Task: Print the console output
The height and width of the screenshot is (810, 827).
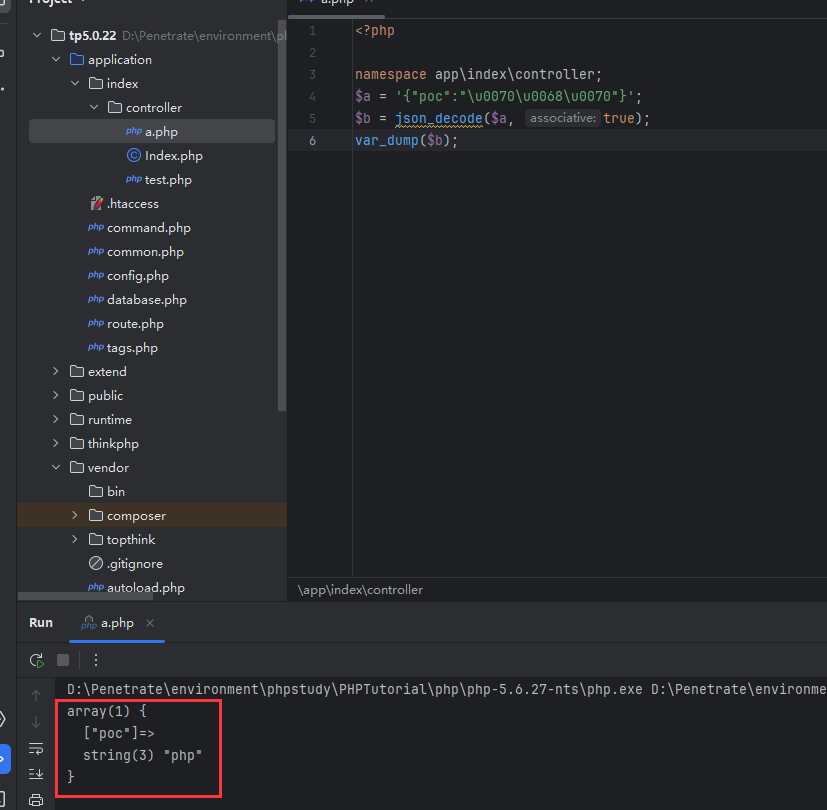Action: click(x=36, y=800)
